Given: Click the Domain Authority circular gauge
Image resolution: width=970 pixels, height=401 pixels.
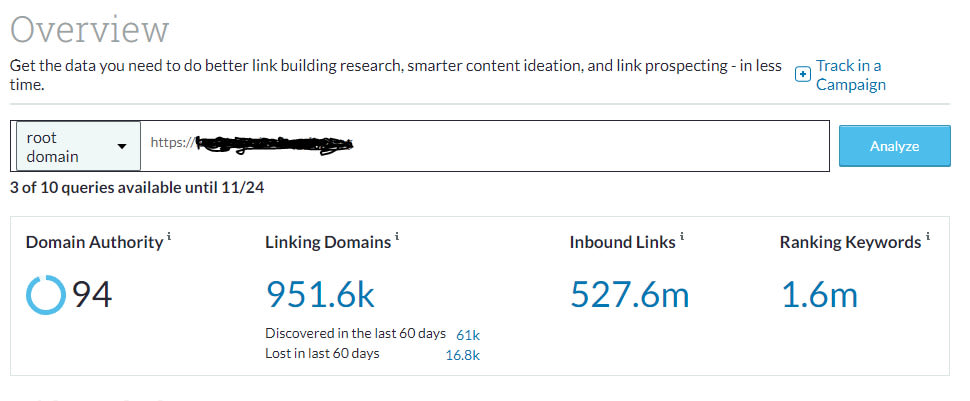Looking at the screenshot, I should 44,295.
